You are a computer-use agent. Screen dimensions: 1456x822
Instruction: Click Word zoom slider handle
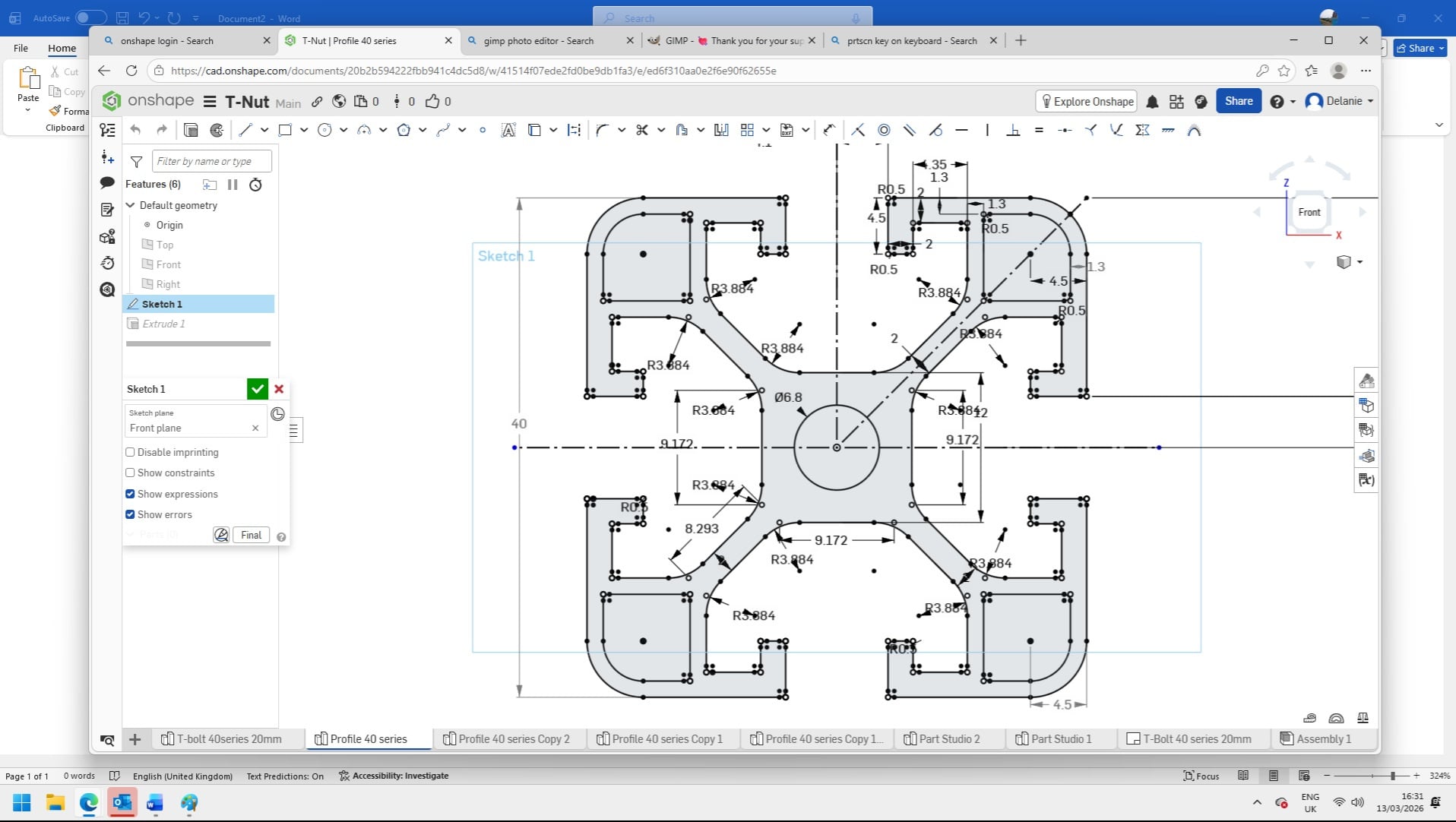pos(1393,776)
